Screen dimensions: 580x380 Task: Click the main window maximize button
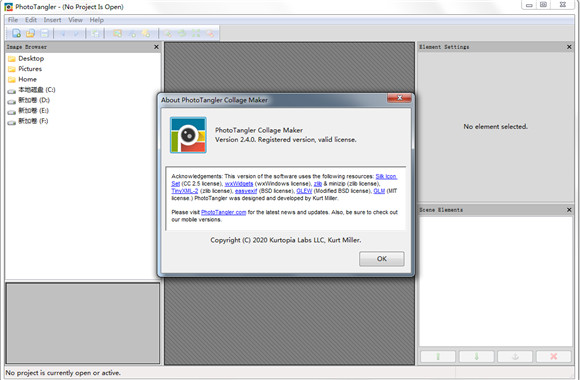point(543,5)
